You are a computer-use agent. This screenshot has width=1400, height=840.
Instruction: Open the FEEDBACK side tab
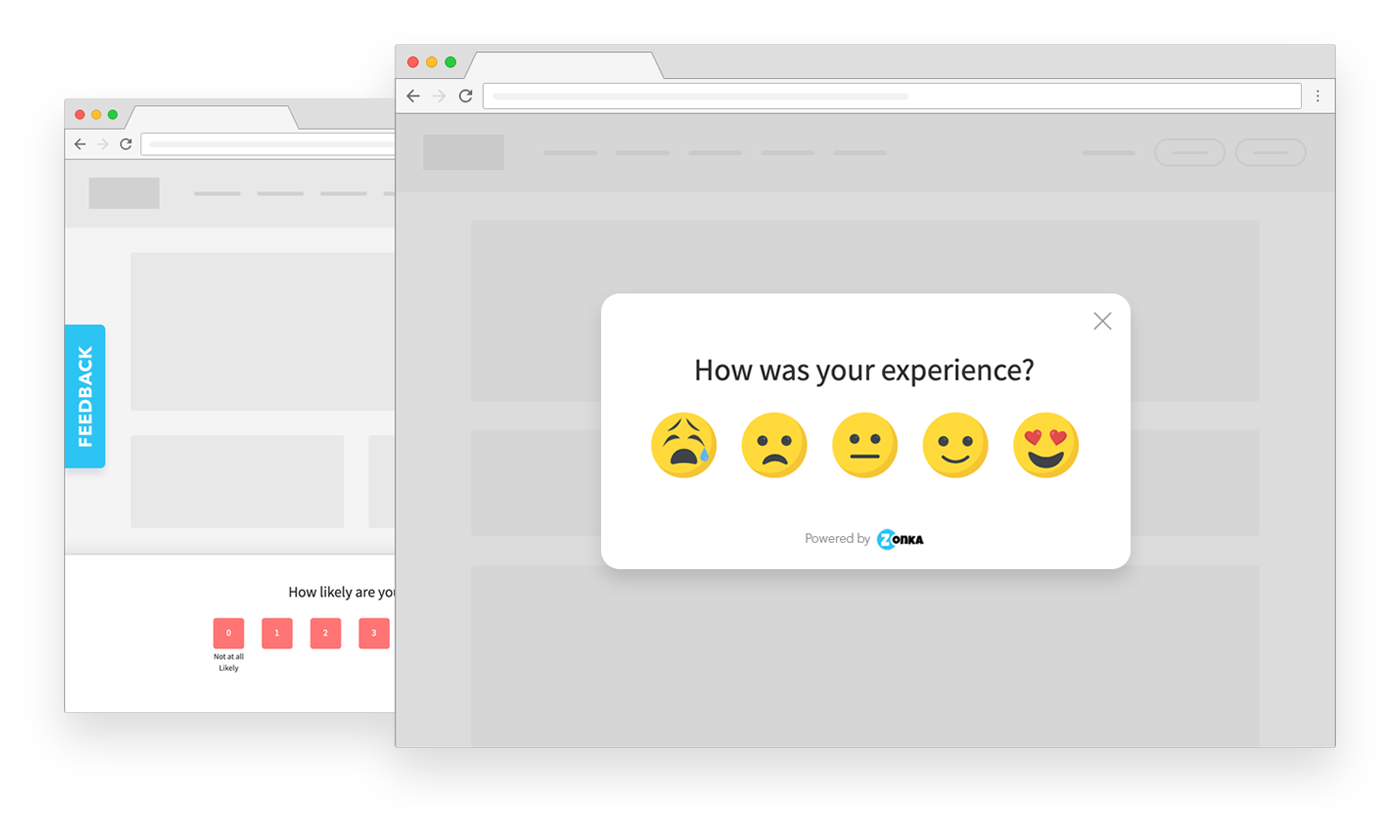click(85, 396)
